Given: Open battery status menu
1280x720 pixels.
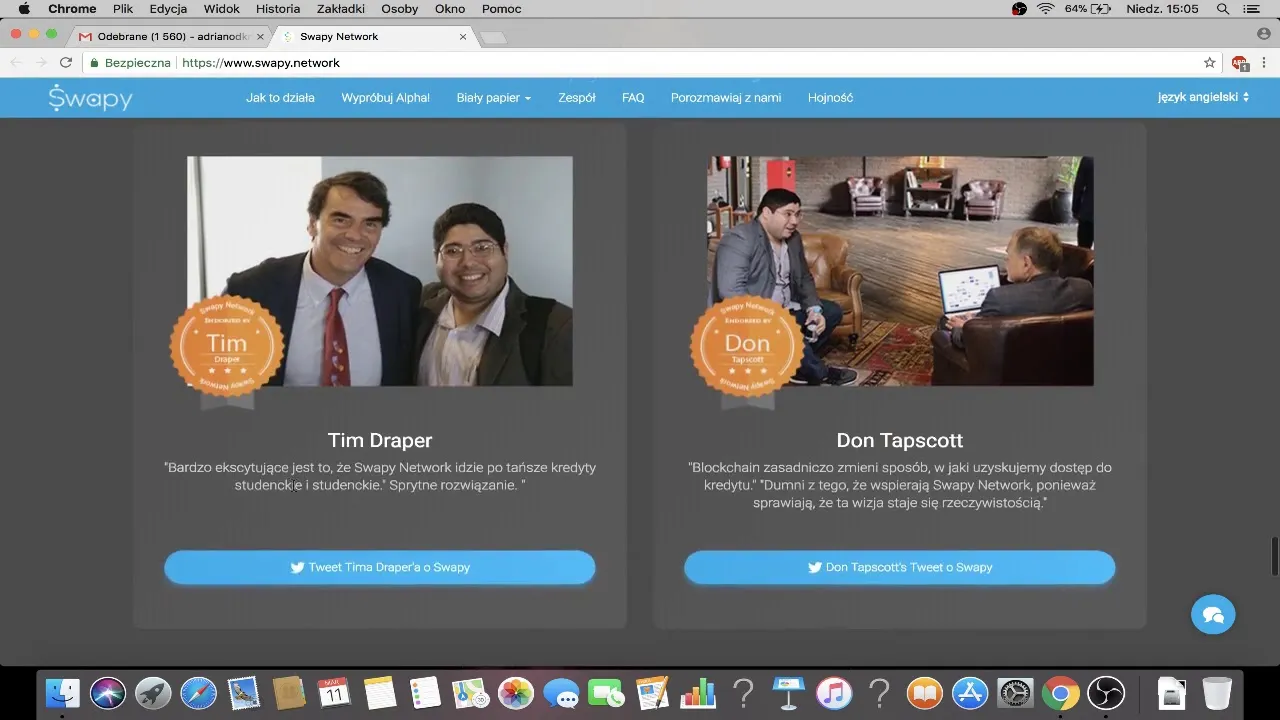Looking at the screenshot, I should tap(1088, 9).
